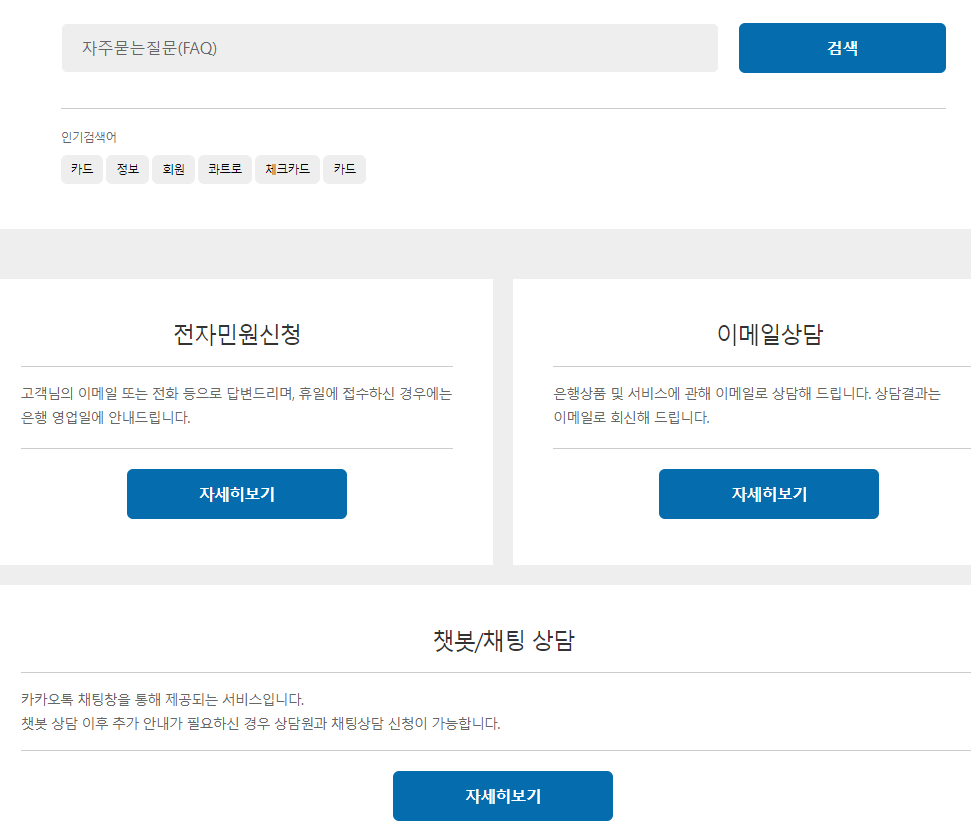The height and width of the screenshot is (839, 971).
Task: Open 자세히보기 under 이메일상담
Action: coord(768,493)
